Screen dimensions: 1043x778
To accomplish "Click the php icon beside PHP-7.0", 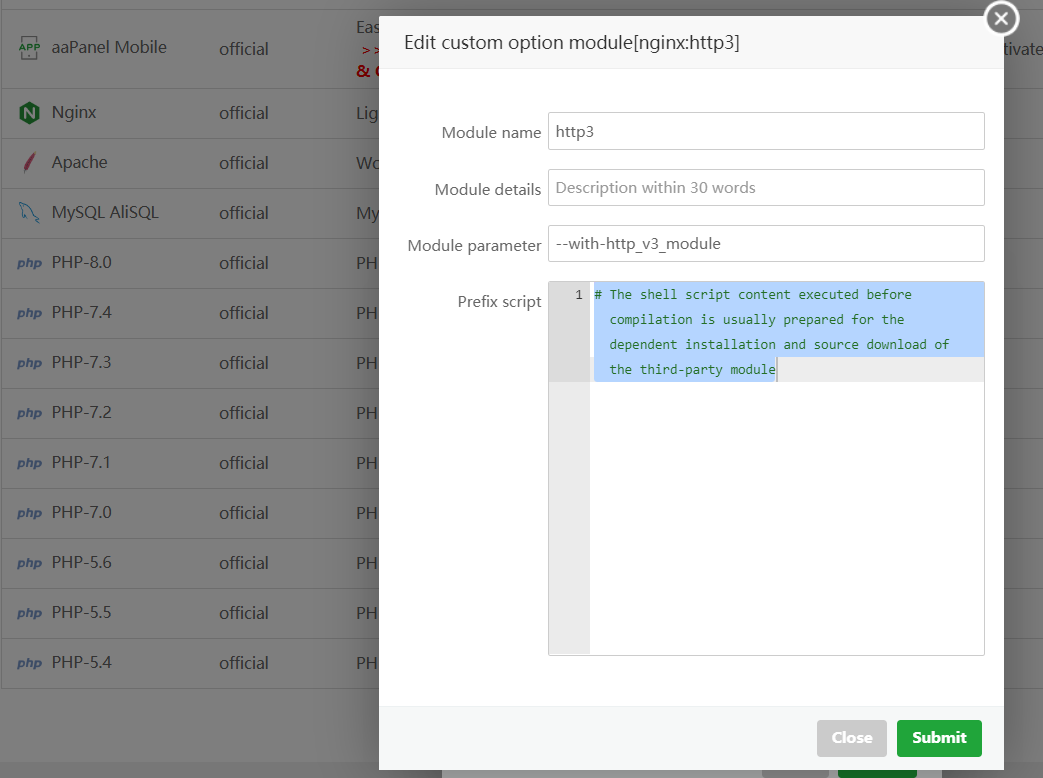I will (x=29, y=513).
